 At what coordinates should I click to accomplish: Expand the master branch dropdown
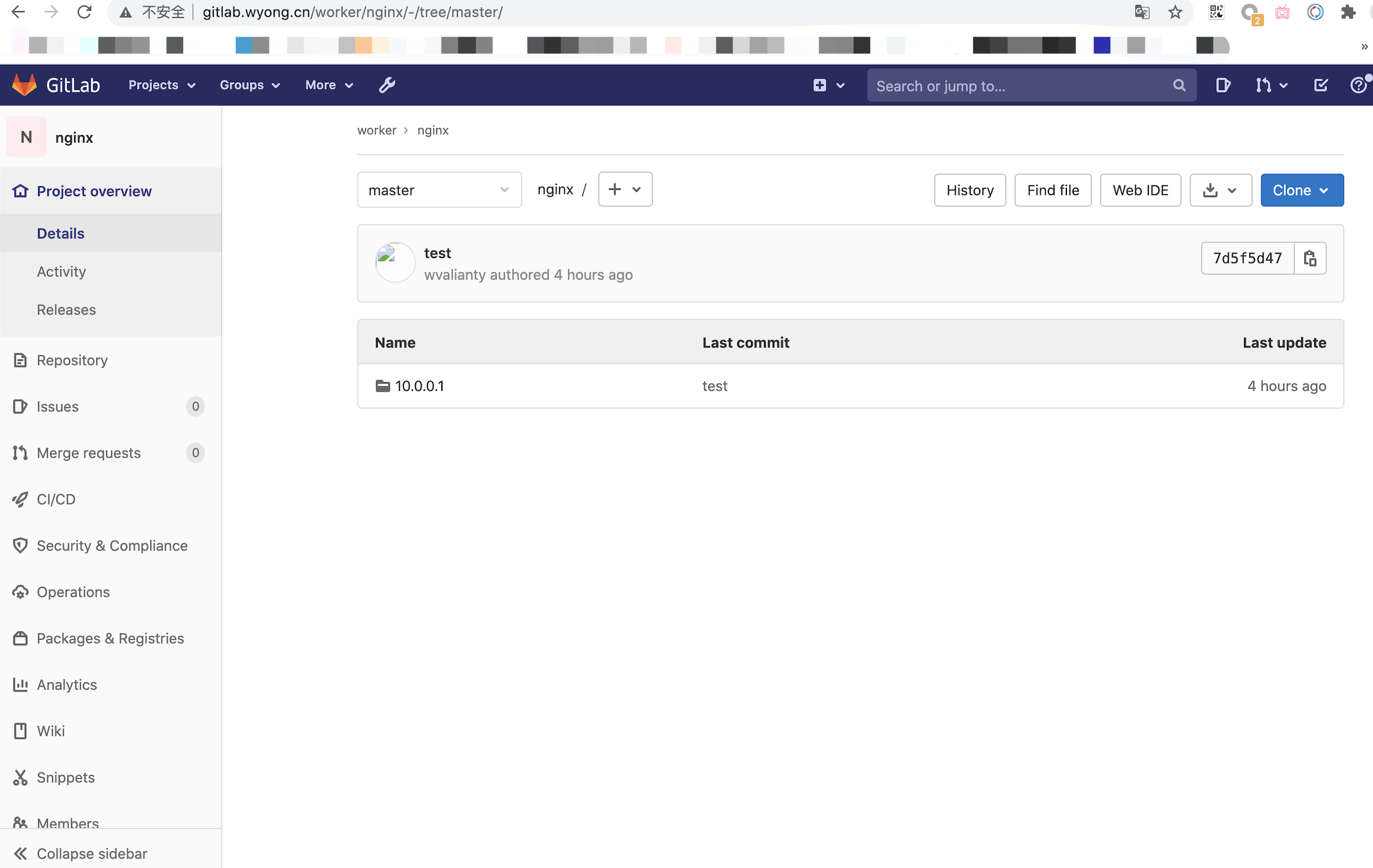pyautogui.click(x=438, y=189)
